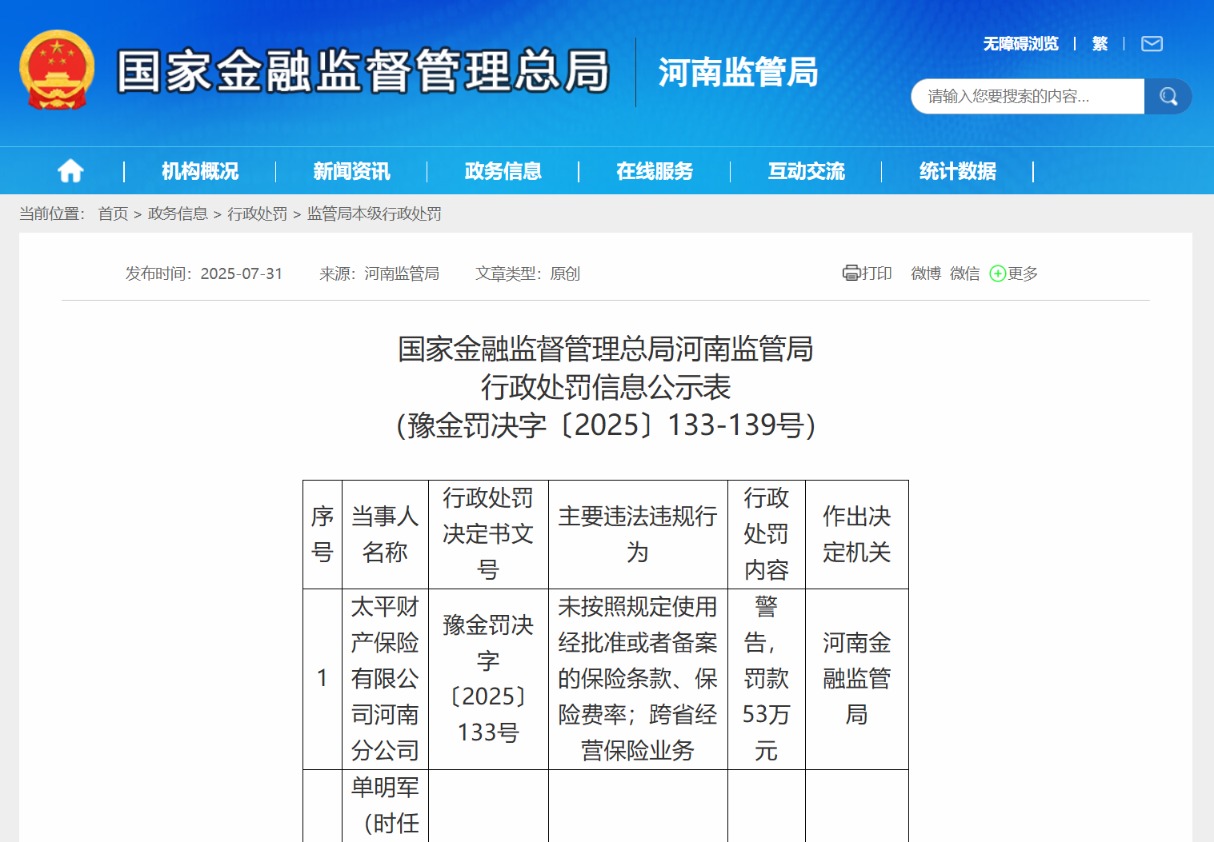Open the 互动交流 menu
The image size is (1214, 842).
pyautogui.click(x=806, y=171)
